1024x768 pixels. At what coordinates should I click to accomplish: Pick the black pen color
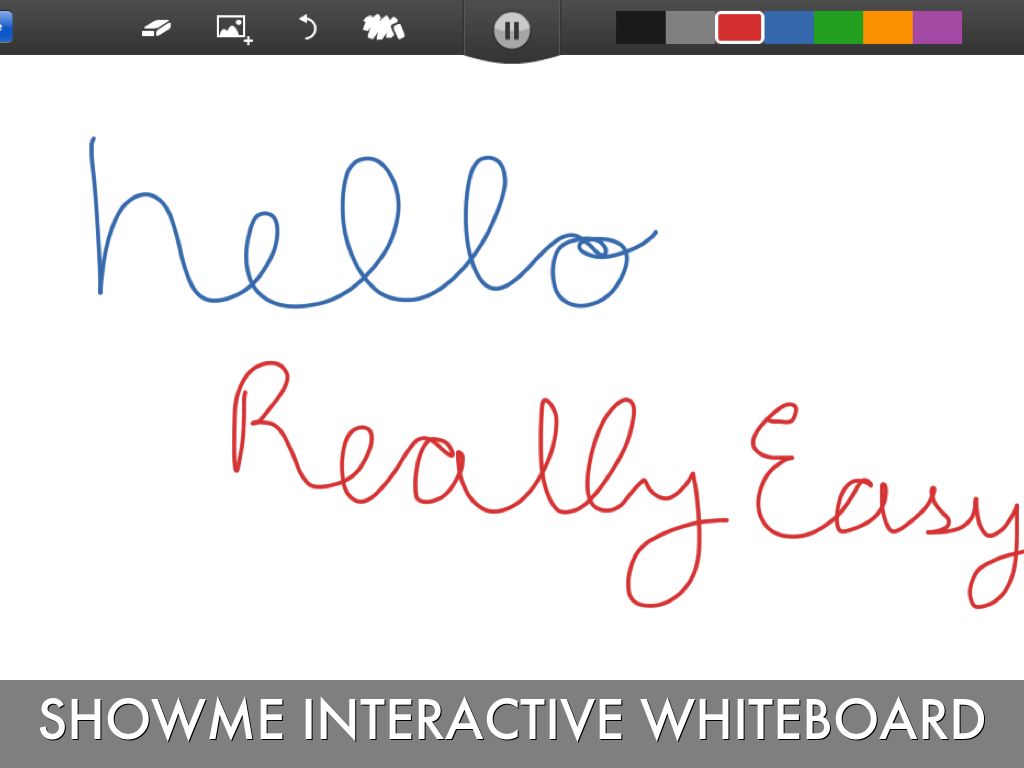640,28
